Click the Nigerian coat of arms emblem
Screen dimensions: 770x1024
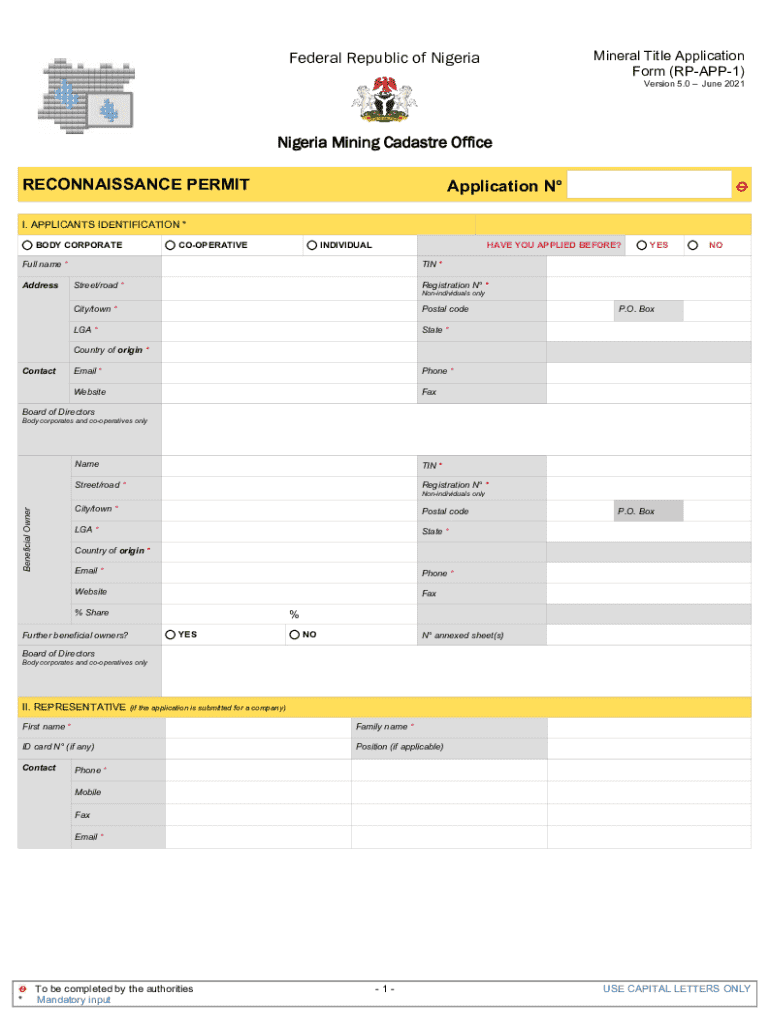click(384, 99)
